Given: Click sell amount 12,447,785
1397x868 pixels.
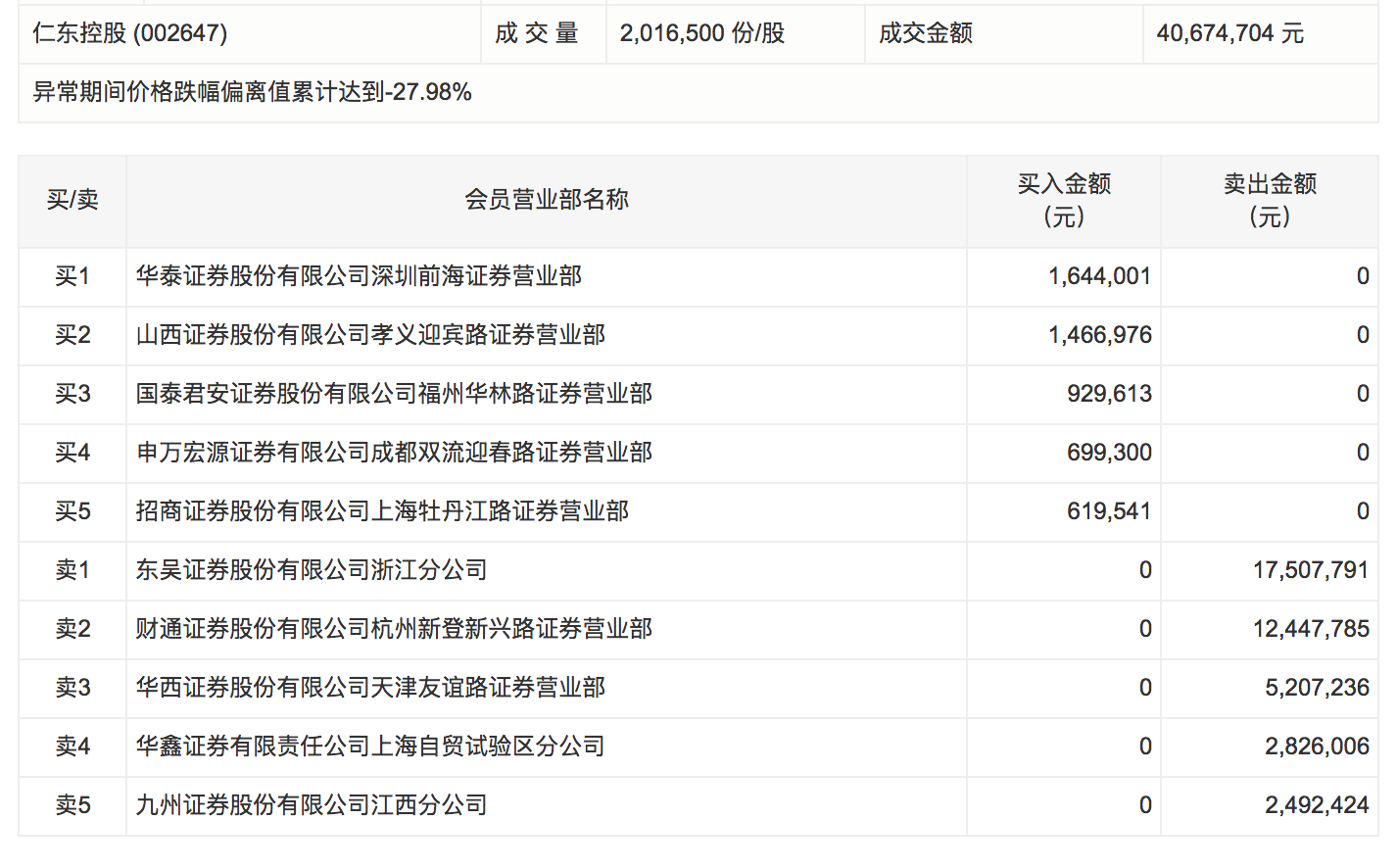Looking at the screenshot, I should [x=1311, y=629].
